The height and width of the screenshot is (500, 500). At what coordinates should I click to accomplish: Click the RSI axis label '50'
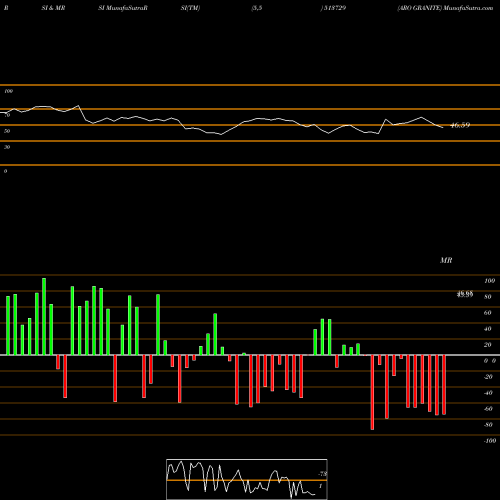[7, 131]
